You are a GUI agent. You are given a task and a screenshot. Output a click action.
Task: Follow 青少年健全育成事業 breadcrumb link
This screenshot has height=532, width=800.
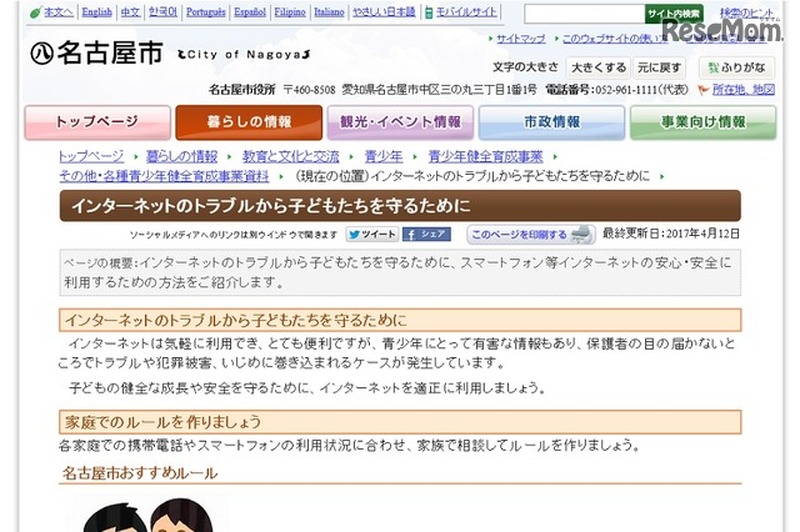coord(485,157)
